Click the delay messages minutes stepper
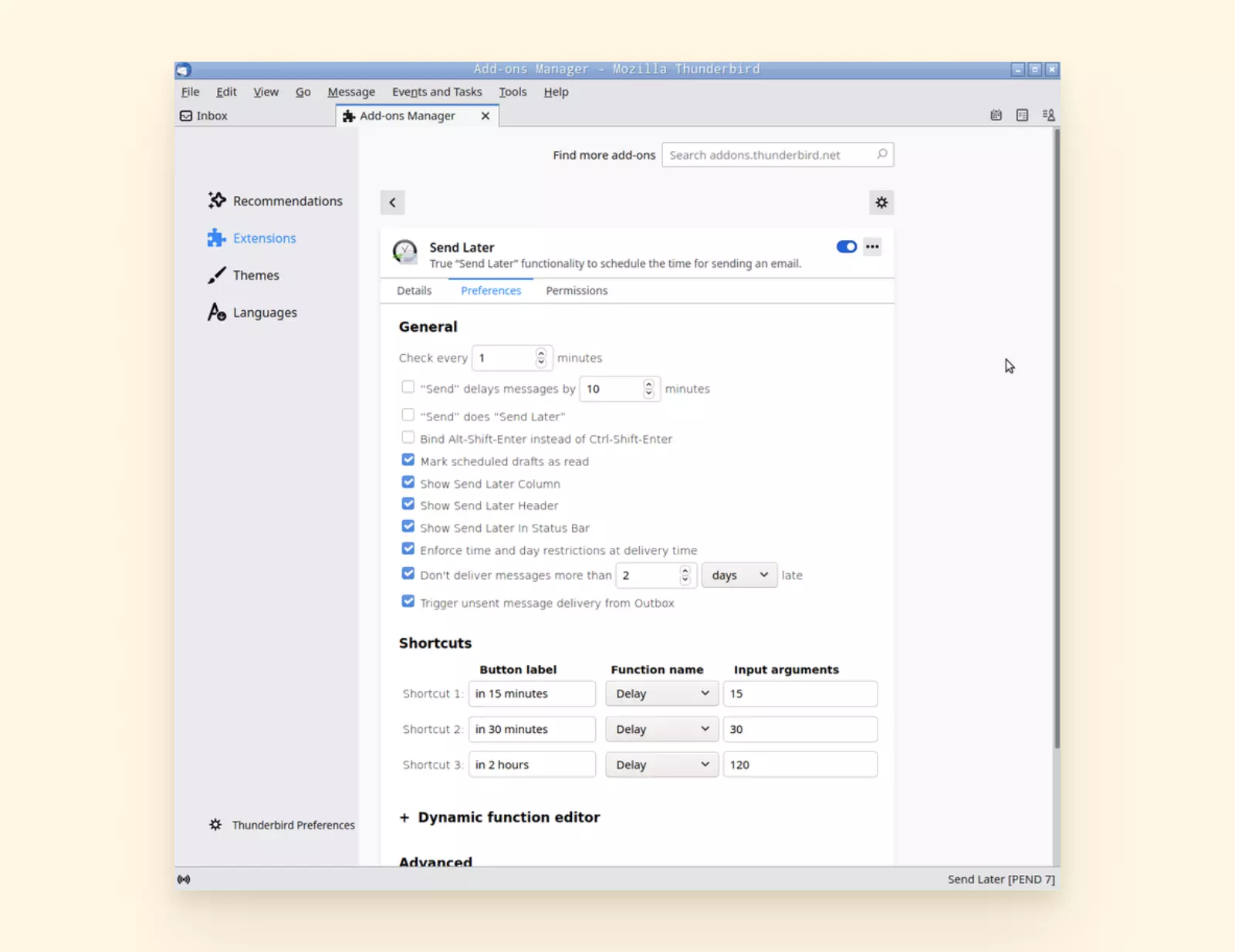1235x952 pixels. click(x=649, y=389)
